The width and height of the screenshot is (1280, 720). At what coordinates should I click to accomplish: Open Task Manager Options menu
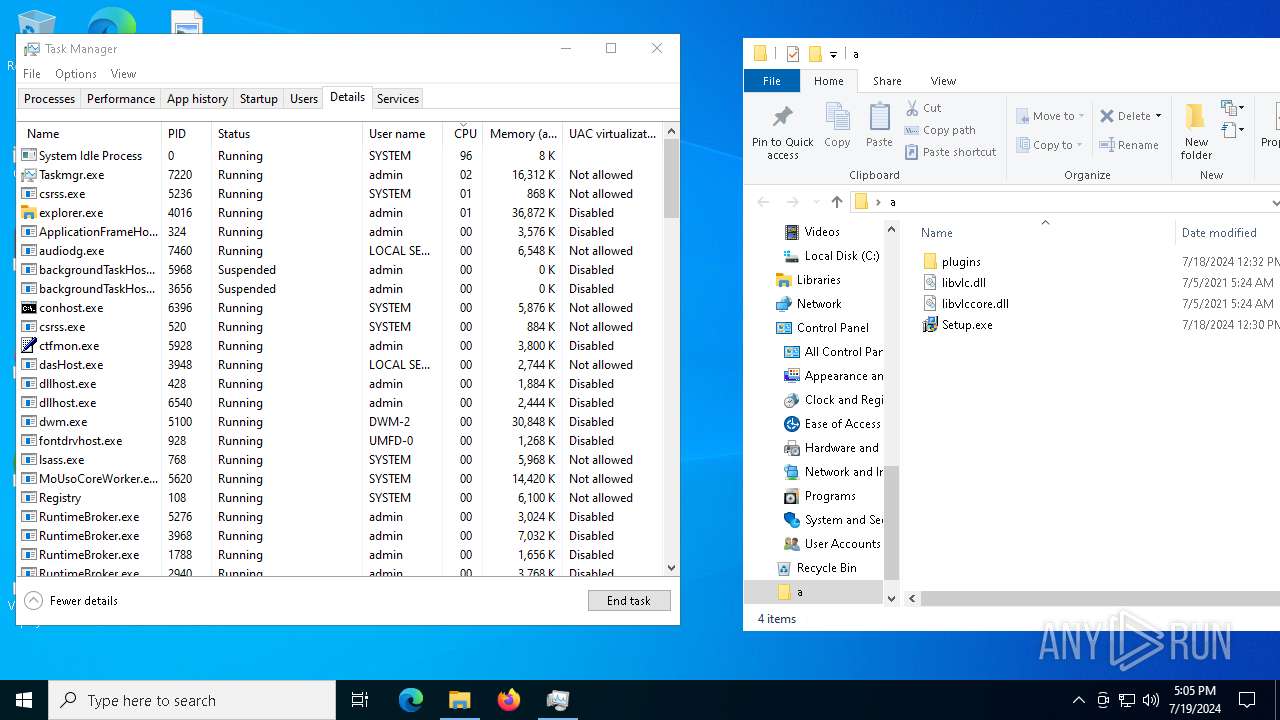click(x=76, y=74)
